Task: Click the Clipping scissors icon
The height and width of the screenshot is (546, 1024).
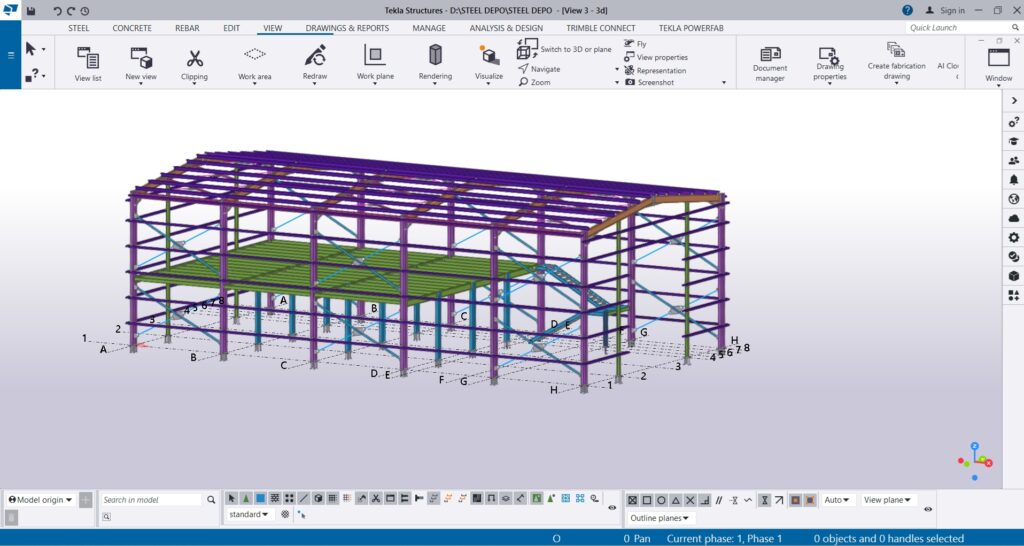Action: (x=195, y=58)
